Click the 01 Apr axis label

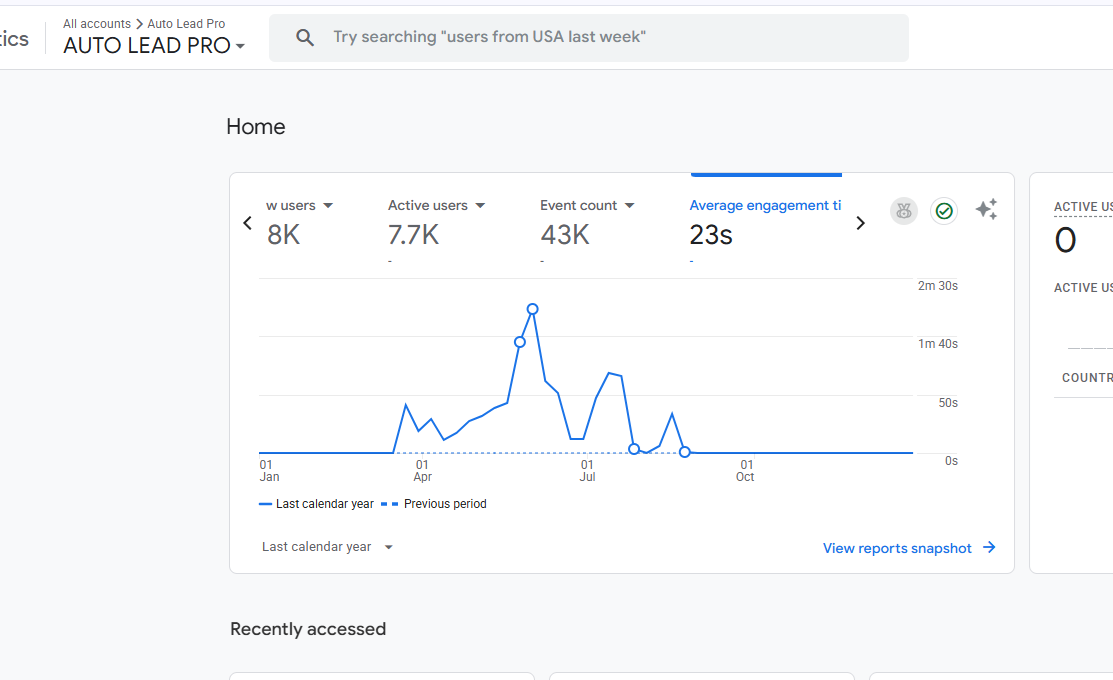(x=422, y=471)
